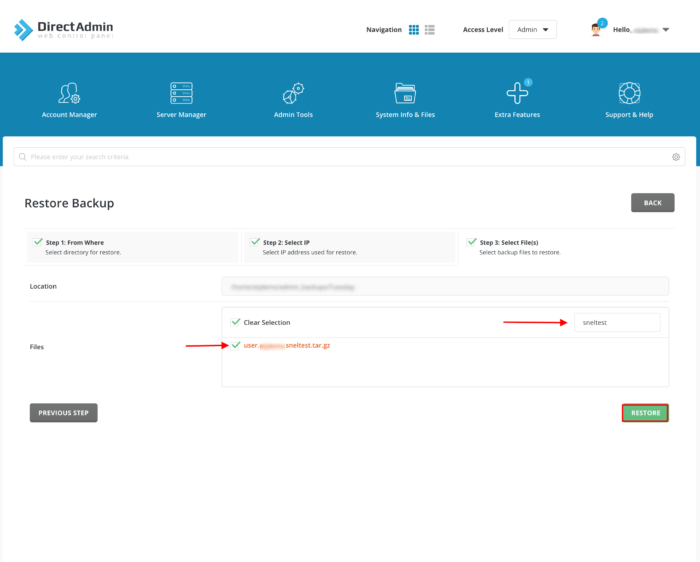Click the Previous Step button
The image size is (700, 562).
tap(64, 413)
